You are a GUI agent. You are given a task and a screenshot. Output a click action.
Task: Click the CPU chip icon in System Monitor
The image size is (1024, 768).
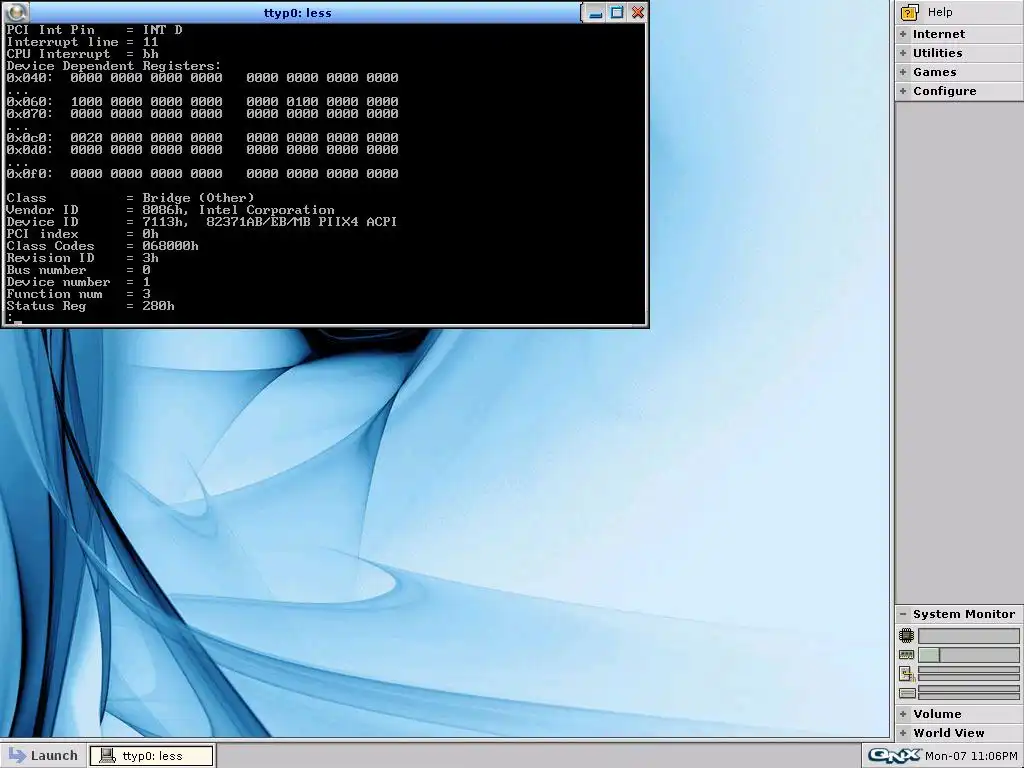tap(906, 635)
